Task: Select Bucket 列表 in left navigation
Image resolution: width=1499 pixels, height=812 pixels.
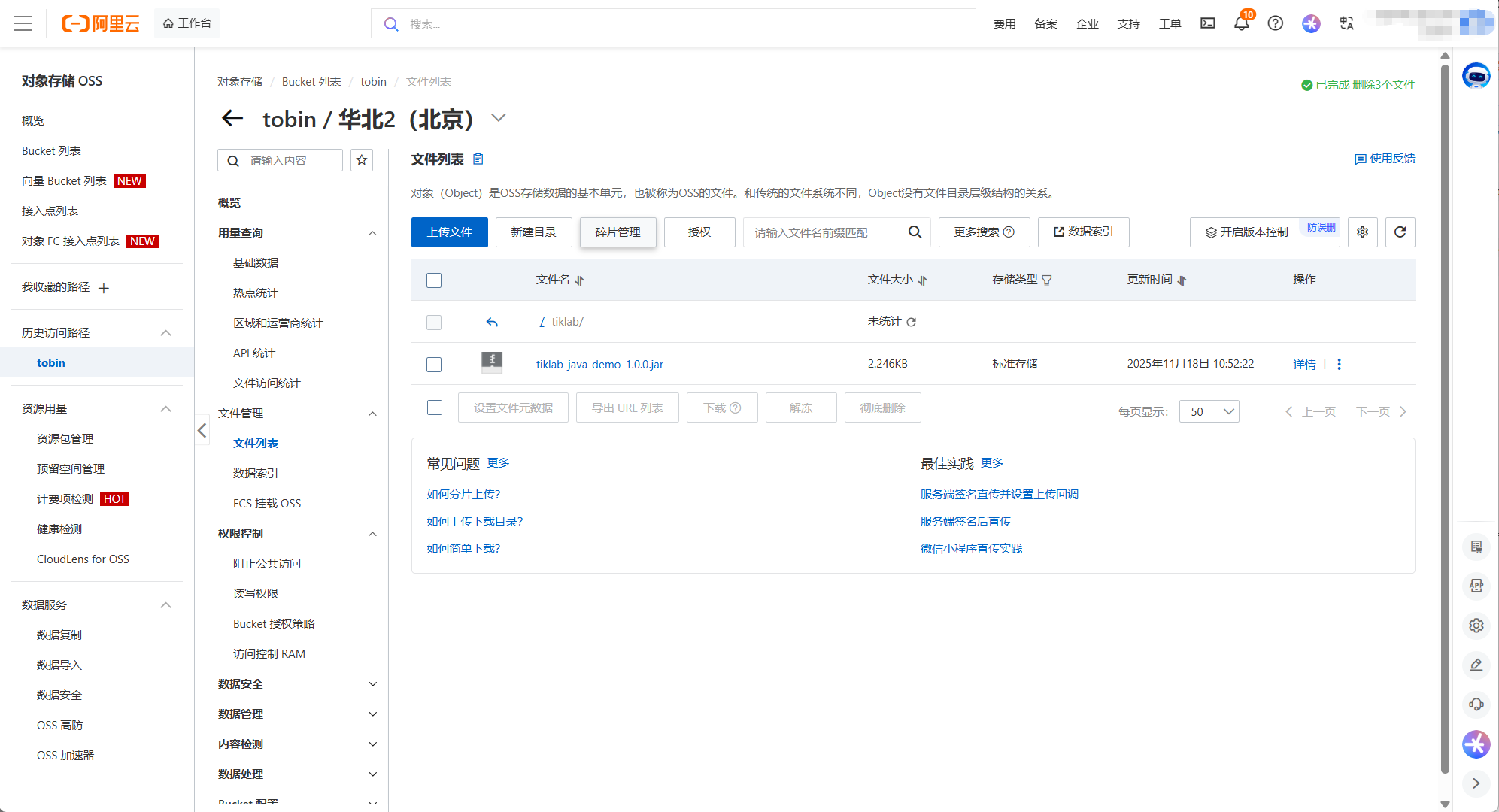Action: [51, 150]
